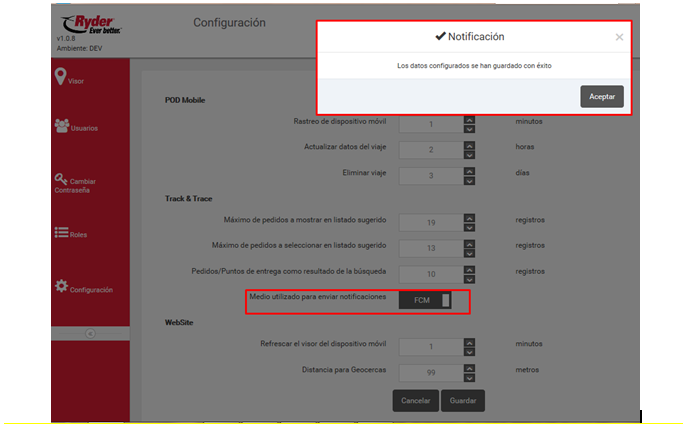
Task: Click the Máximo de pedidos a mostrar field
Action: tap(430, 221)
